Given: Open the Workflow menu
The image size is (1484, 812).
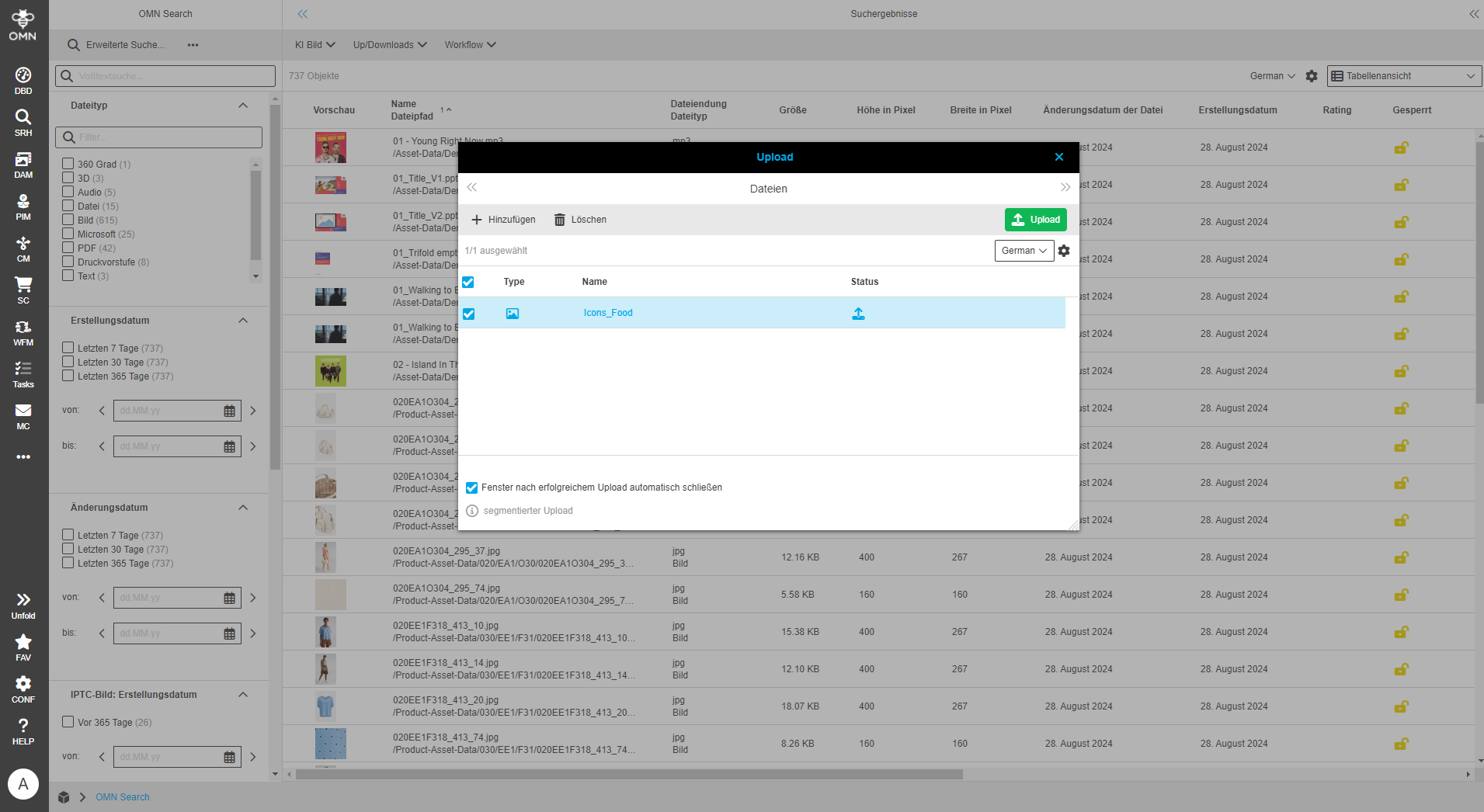Looking at the screenshot, I should coord(469,44).
